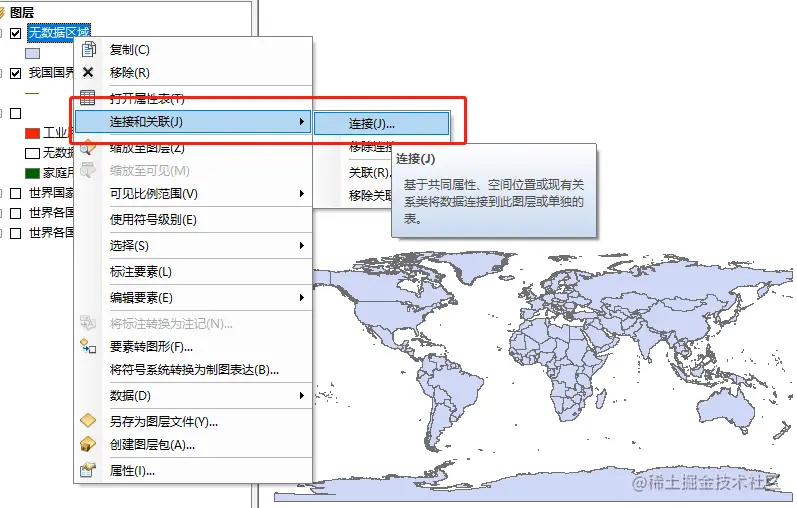797x508 pixels.
Task: Click the layer package box icon
Action: [88, 444]
